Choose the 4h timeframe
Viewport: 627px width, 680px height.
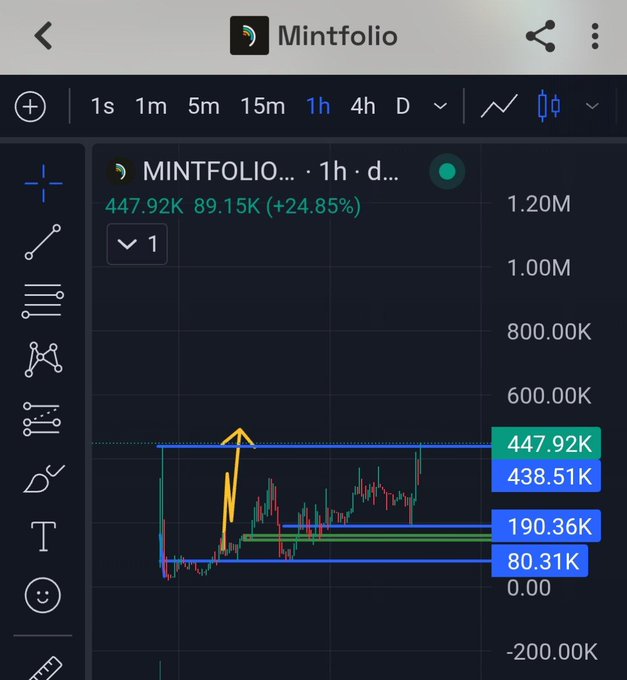click(x=363, y=106)
